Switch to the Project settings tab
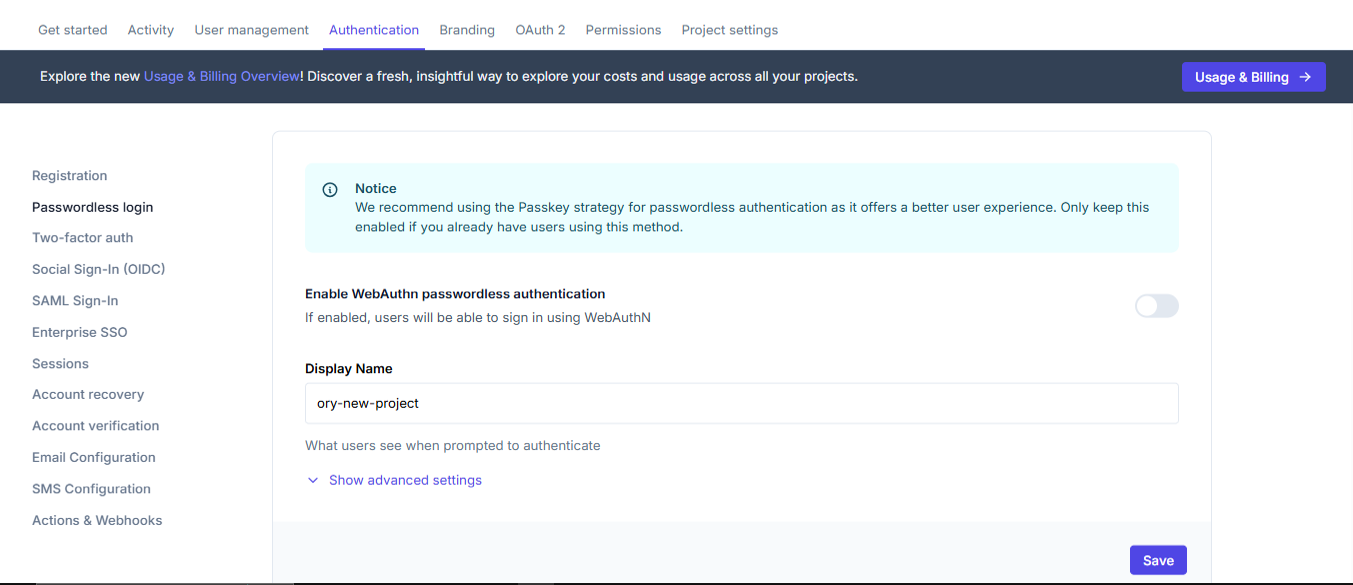The image size is (1353, 585). tap(729, 29)
